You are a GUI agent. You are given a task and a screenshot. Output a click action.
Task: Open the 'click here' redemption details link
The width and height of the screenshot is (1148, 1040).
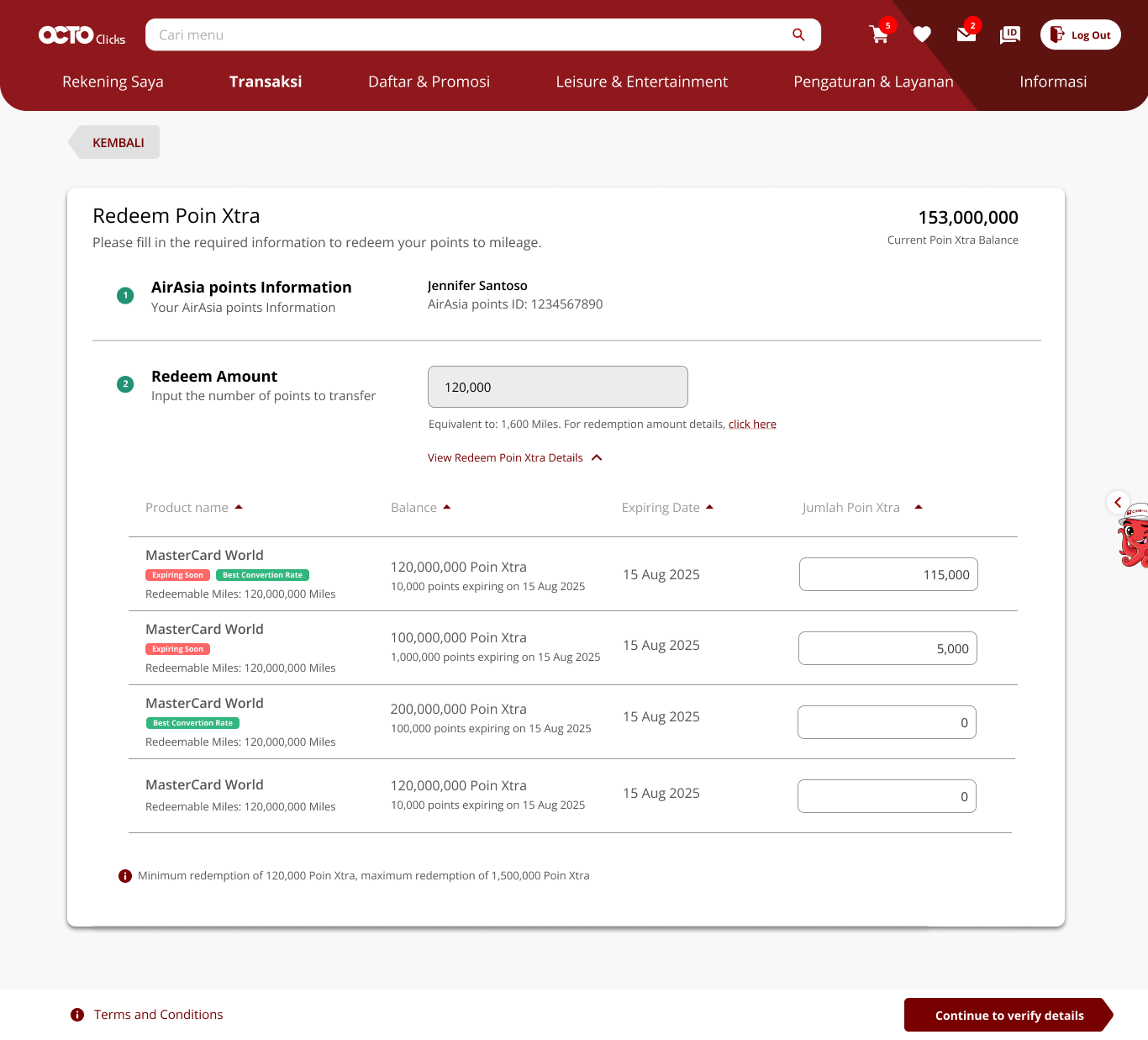[x=752, y=425]
